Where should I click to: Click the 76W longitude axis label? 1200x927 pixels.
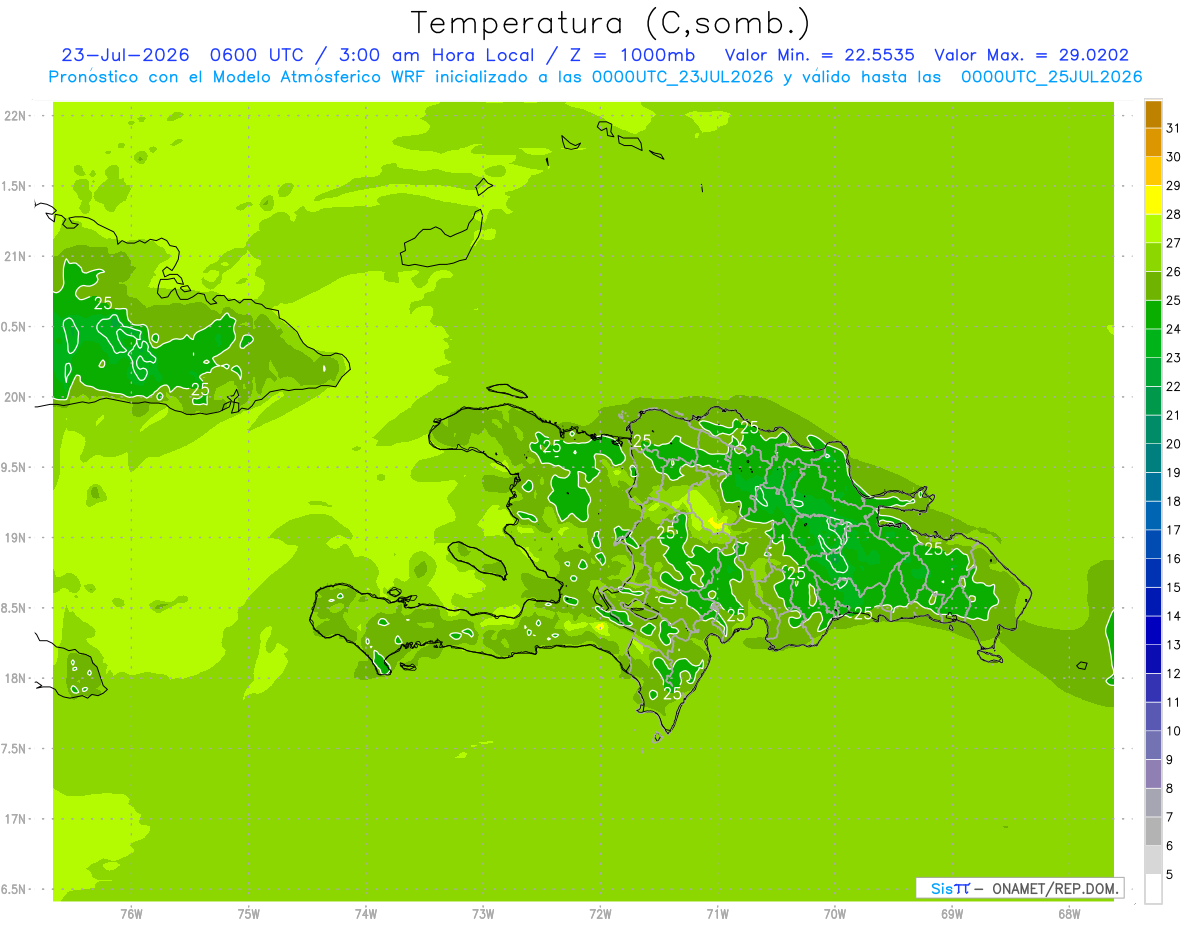point(131,913)
